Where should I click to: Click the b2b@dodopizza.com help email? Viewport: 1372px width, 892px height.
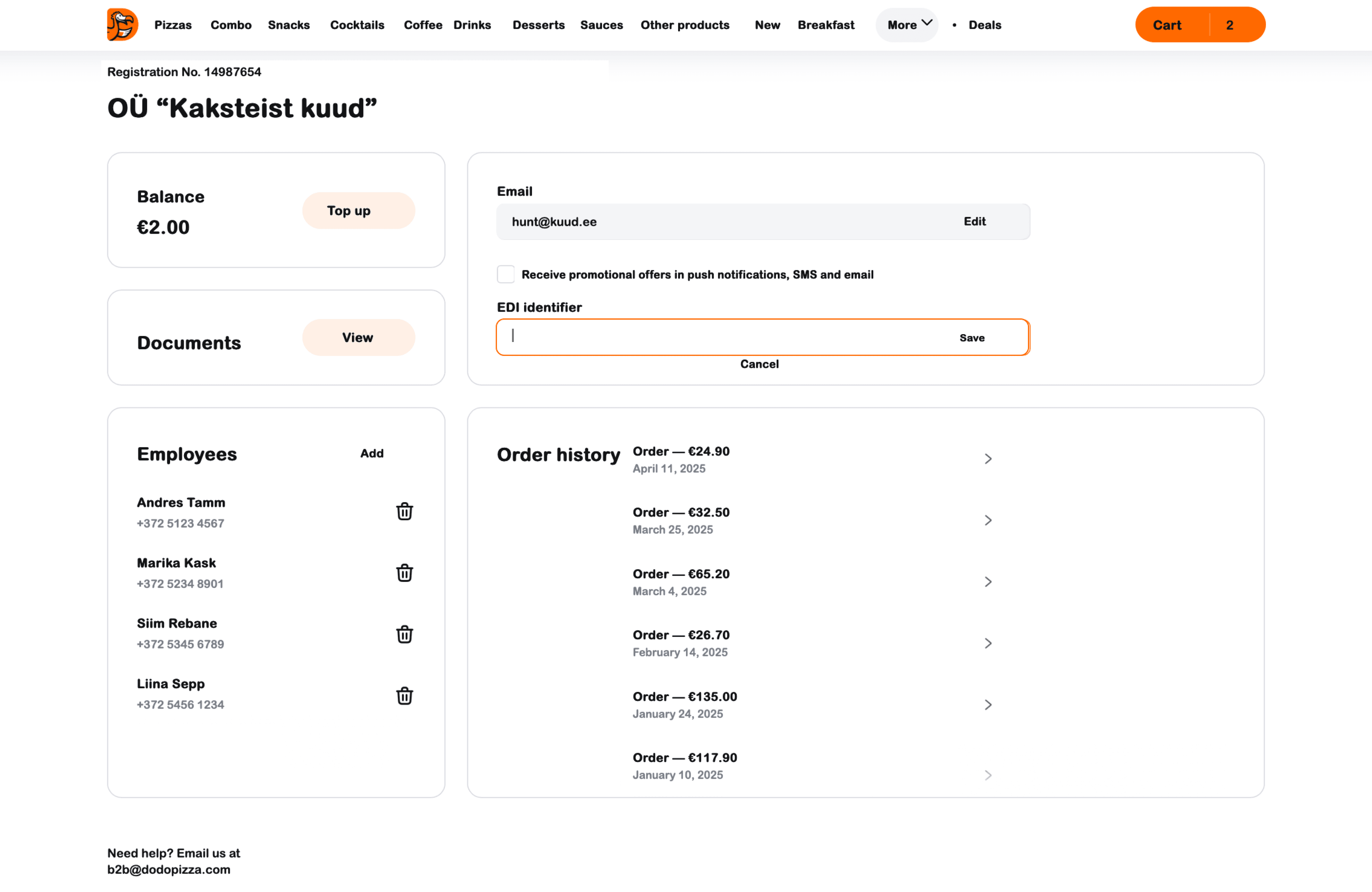pos(168,869)
